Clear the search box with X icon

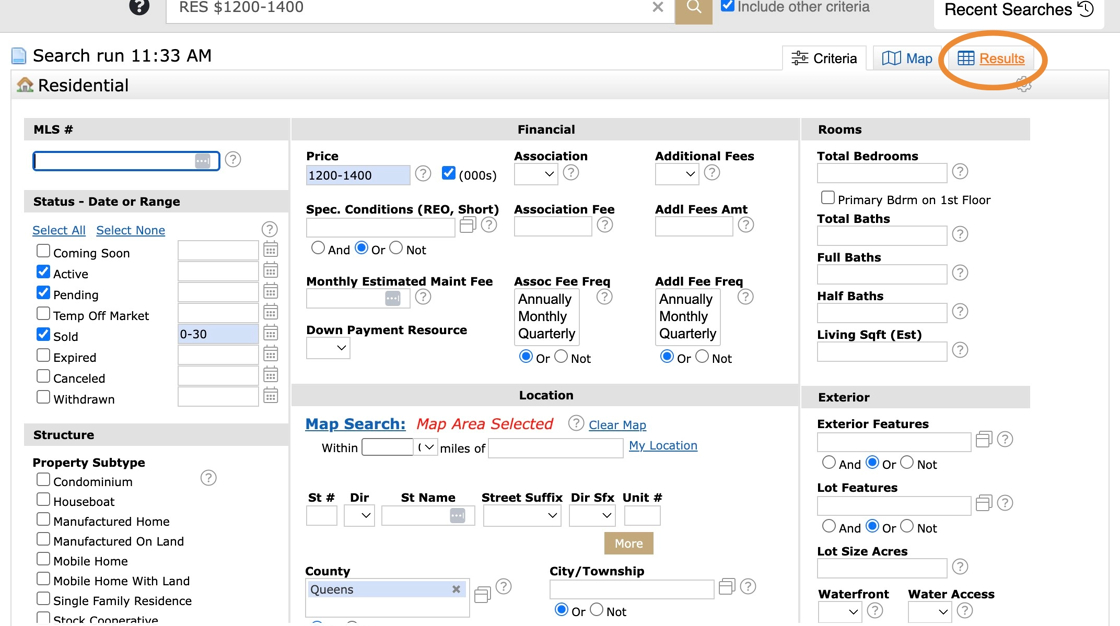pyautogui.click(x=657, y=8)
